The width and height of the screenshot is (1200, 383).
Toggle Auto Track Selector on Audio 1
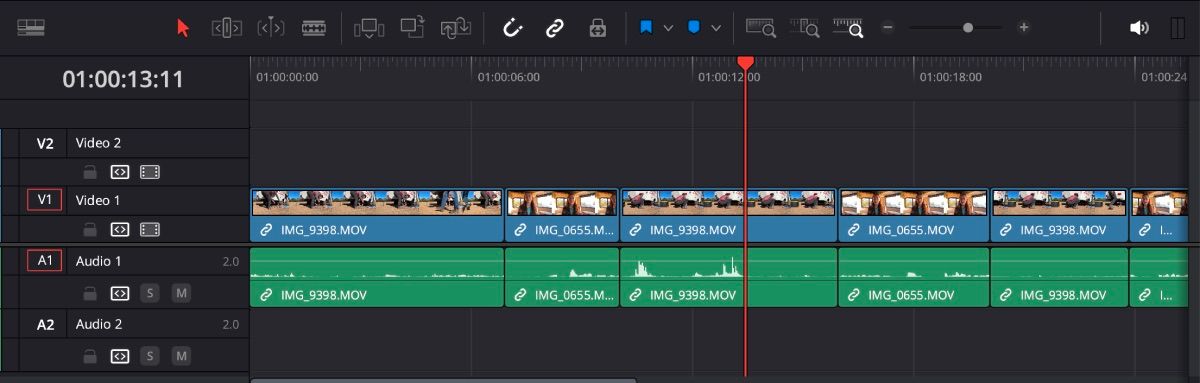pyautogui.click(x=120, y=293)
